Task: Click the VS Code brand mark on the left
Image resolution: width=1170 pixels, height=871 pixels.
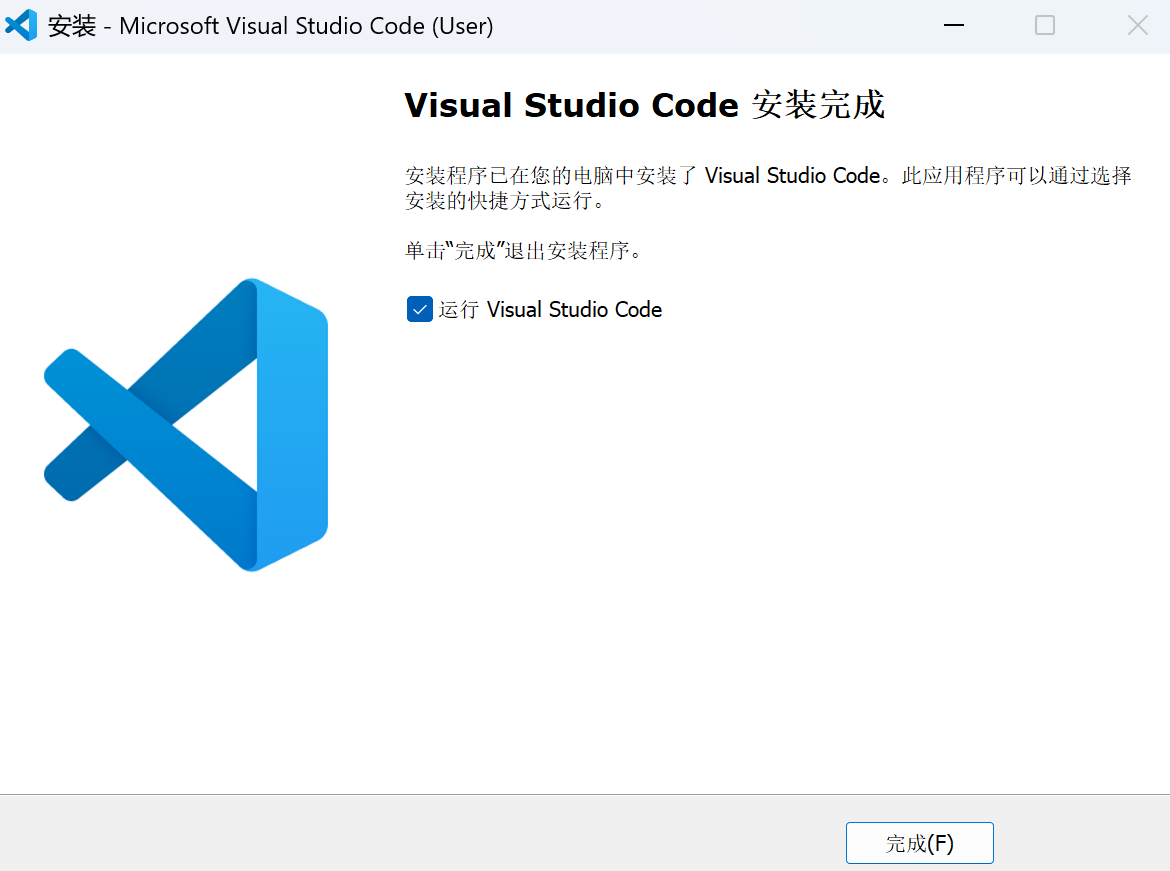Action: click(x=184, y=425)
